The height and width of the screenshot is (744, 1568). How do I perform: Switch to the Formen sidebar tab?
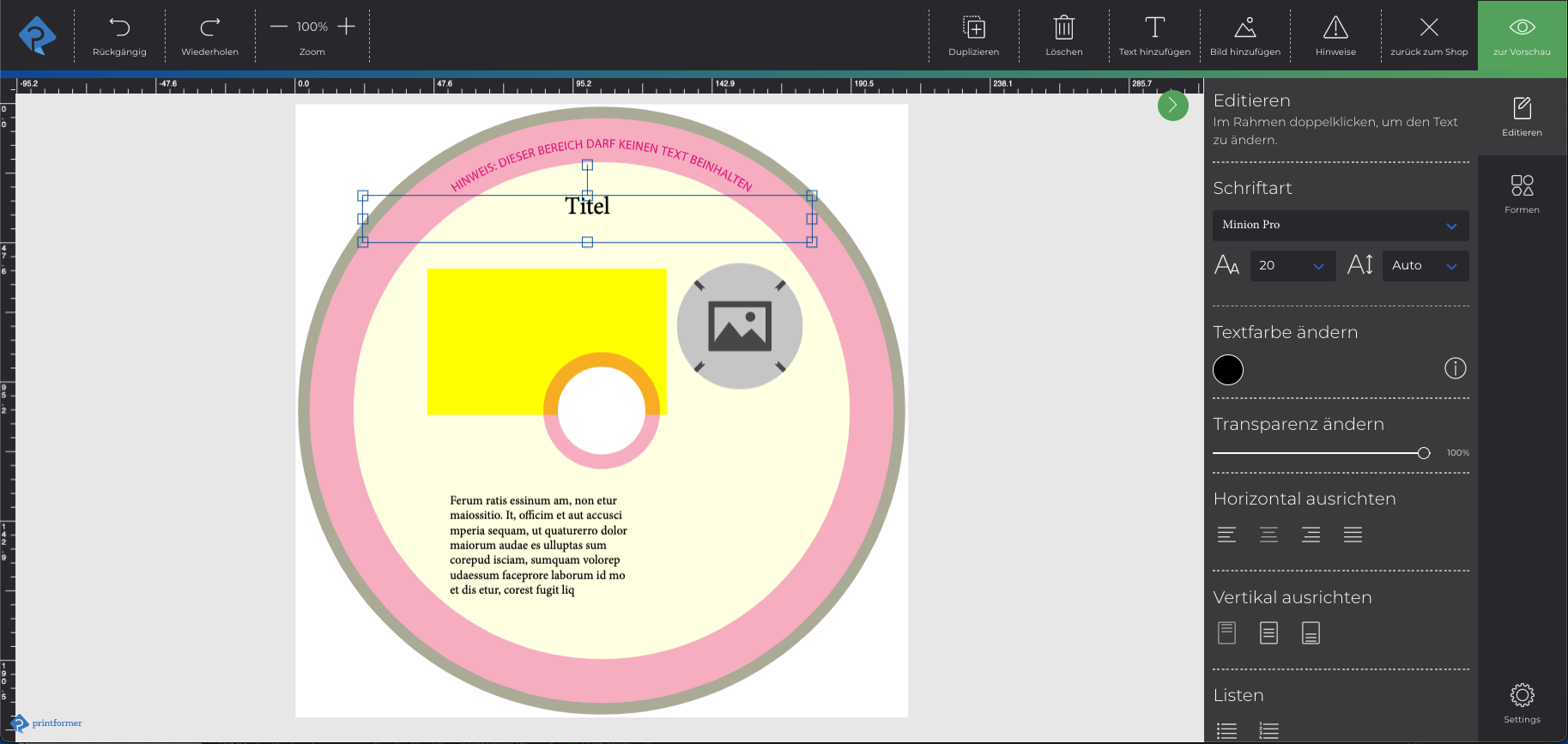tap(1522, 194)
